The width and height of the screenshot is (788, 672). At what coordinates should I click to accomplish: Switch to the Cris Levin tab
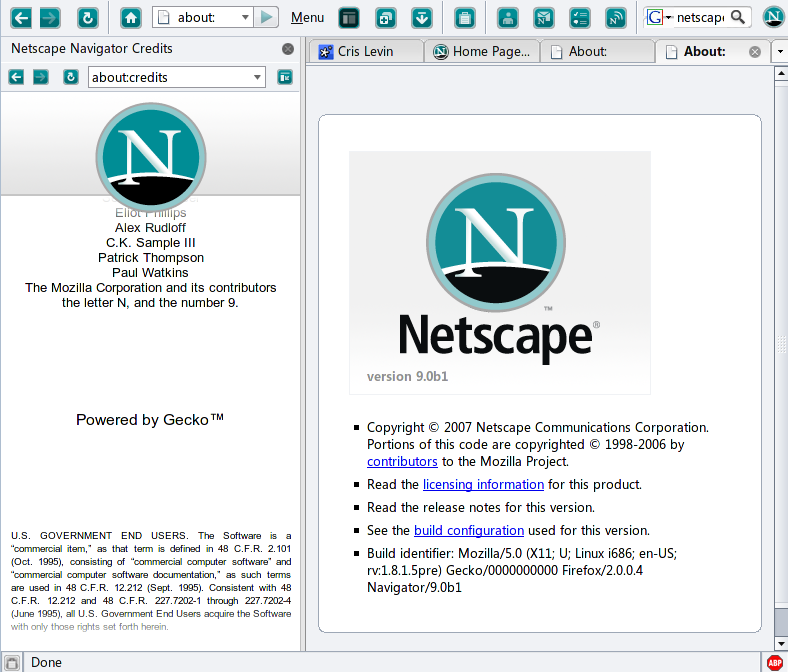(x=365, y=51)
